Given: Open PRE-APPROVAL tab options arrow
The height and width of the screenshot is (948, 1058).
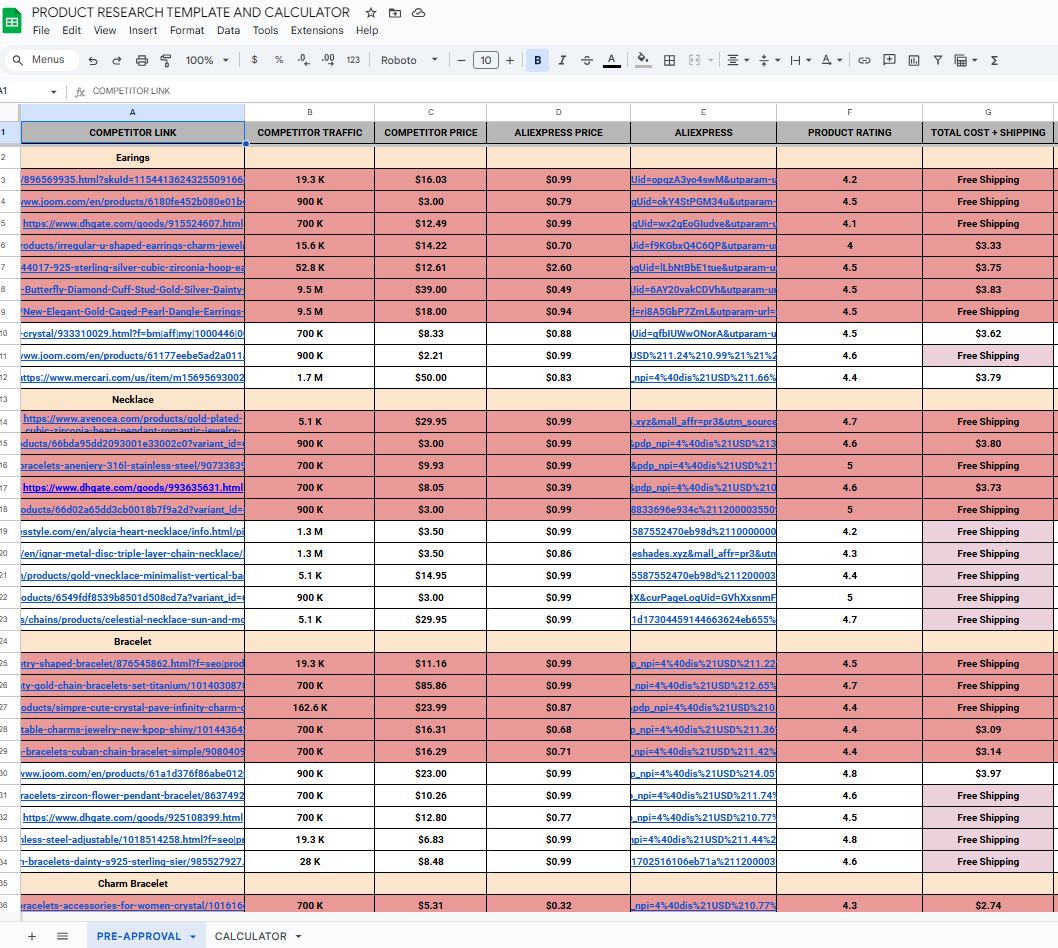Looking at the screenshot, I should click(x=193, y=937).
